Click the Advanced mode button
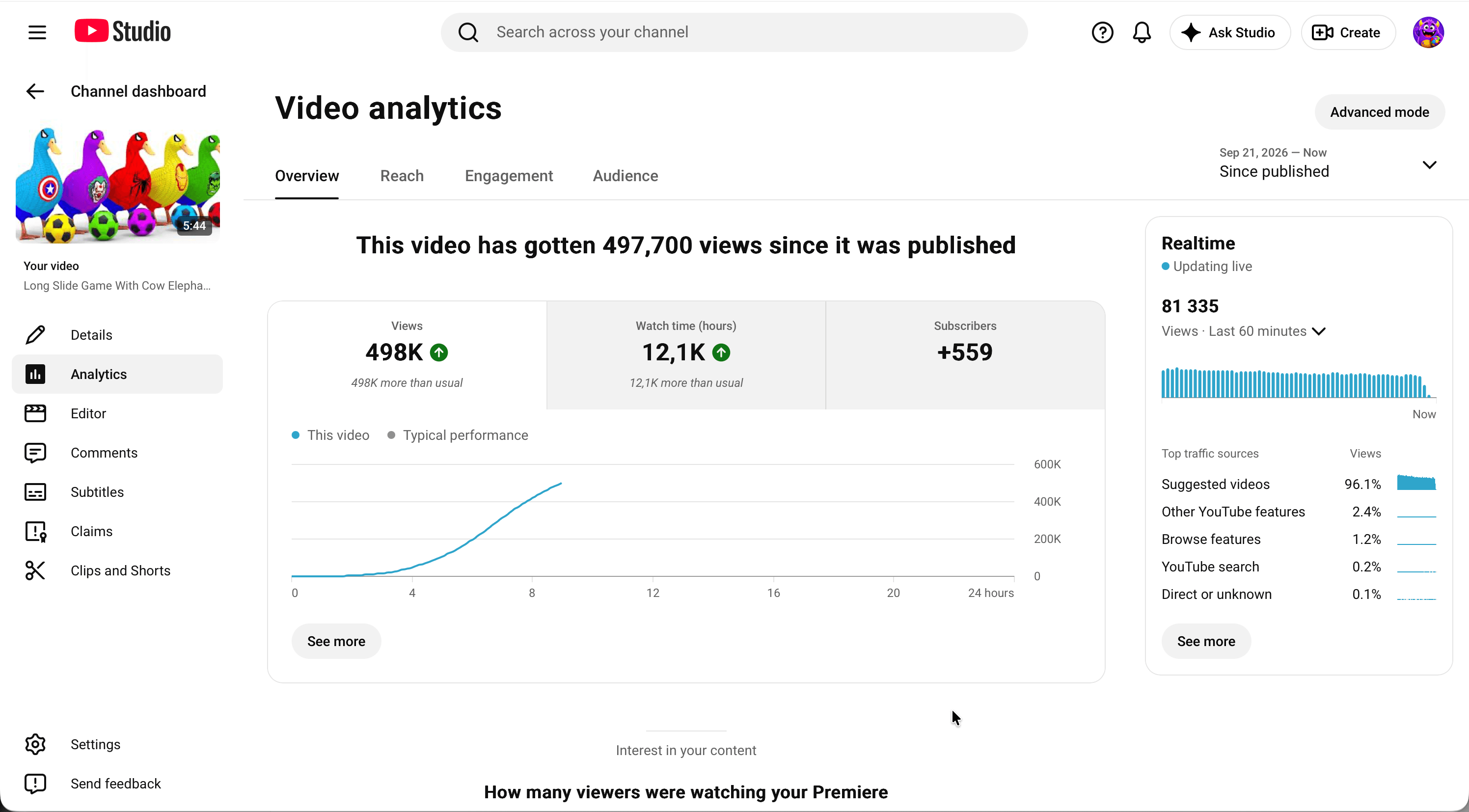Viewport: 1469px width, 812px height. [x=1380, y=112]
